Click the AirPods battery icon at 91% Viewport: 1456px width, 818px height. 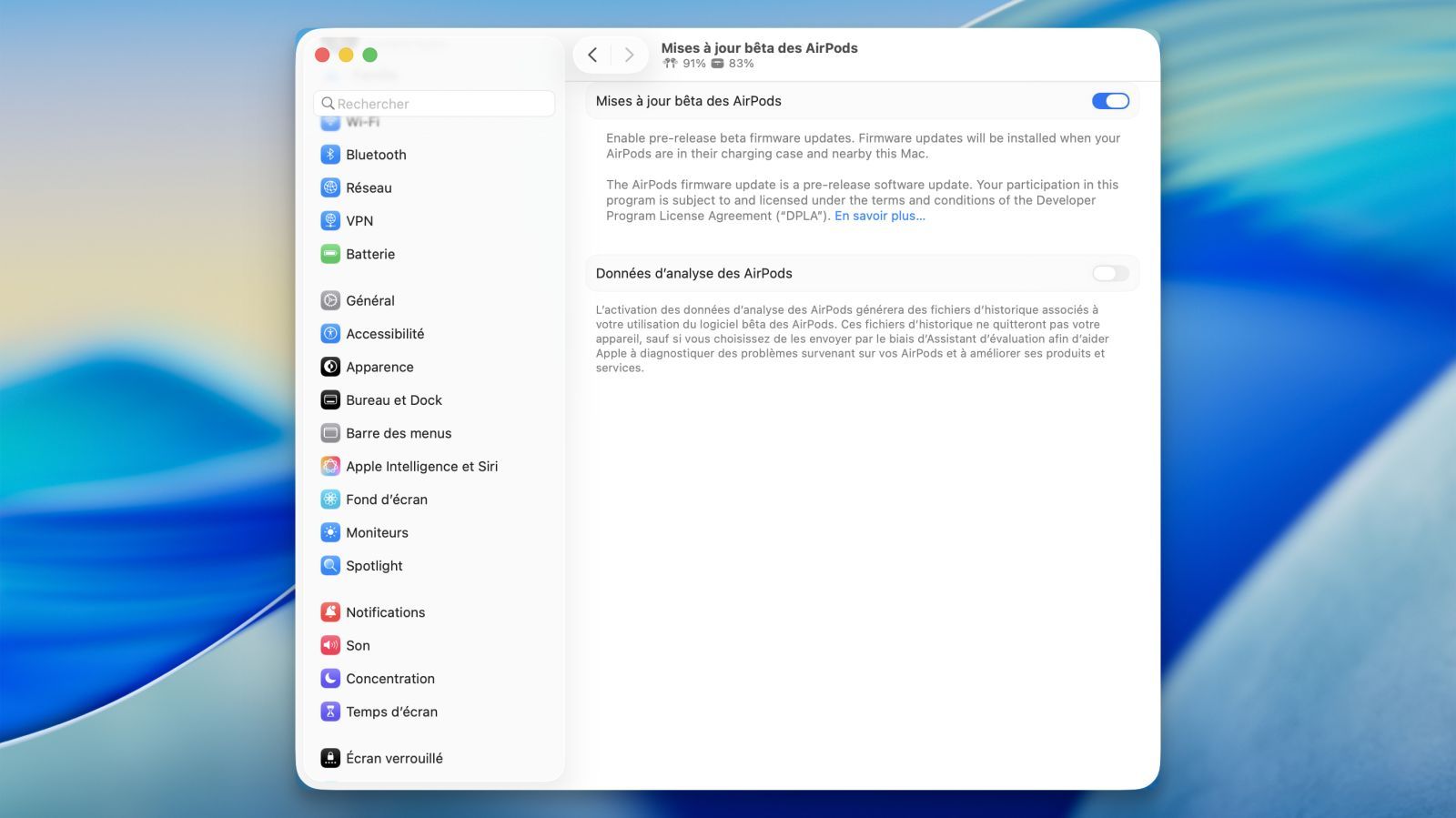(x=671, y=64)
